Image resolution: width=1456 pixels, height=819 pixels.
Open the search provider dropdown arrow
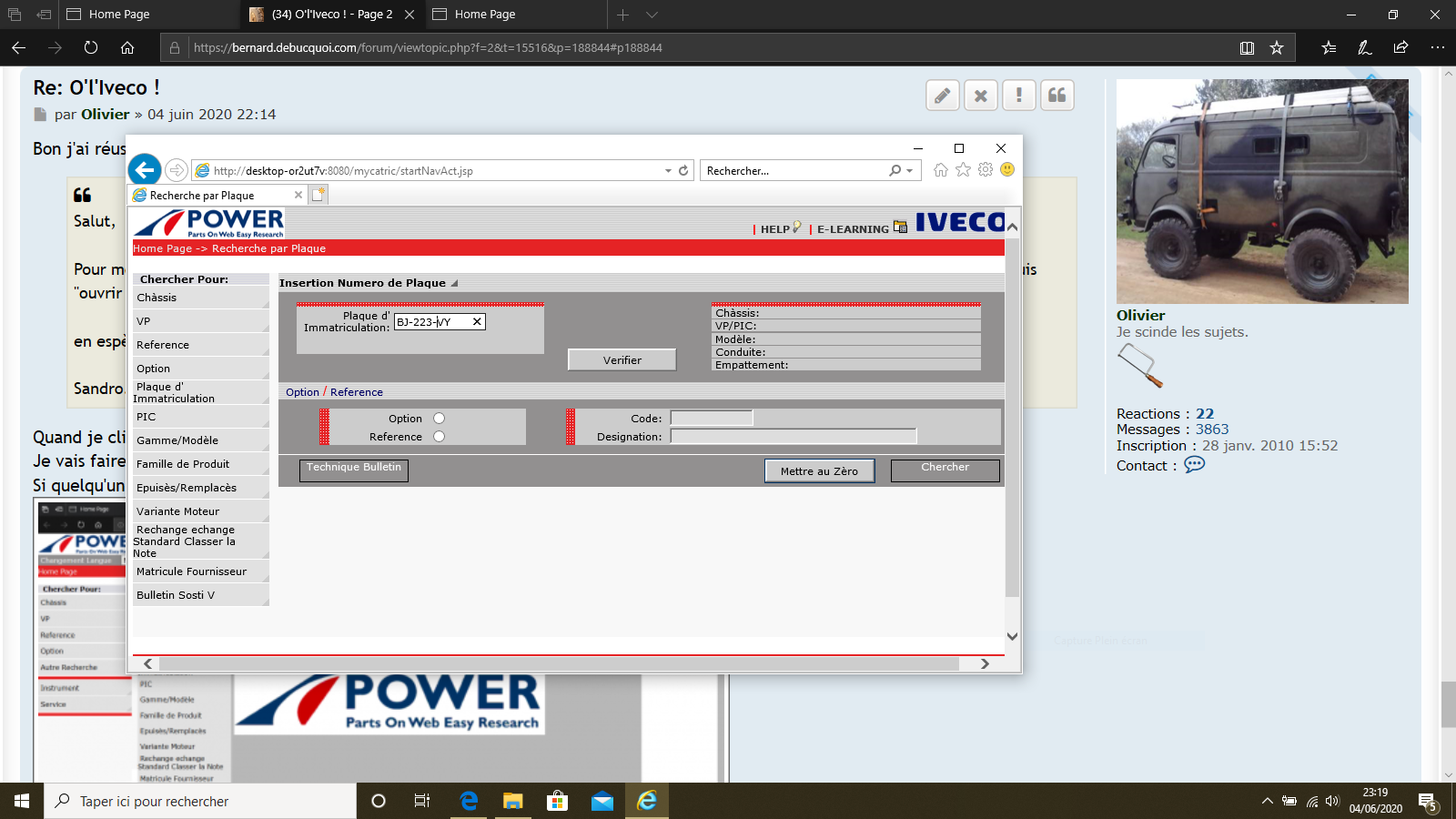[x=909, y=170]
